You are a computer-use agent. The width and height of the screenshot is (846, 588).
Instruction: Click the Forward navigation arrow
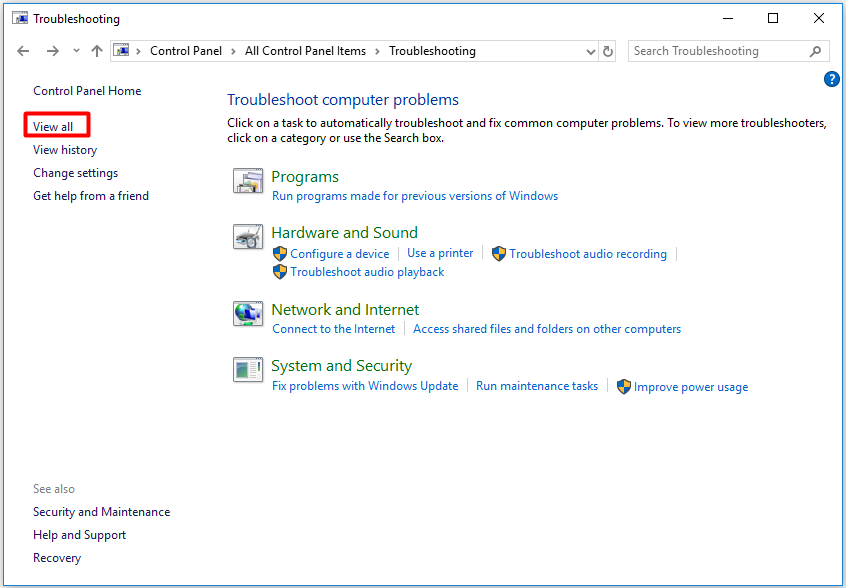point(52,51)
